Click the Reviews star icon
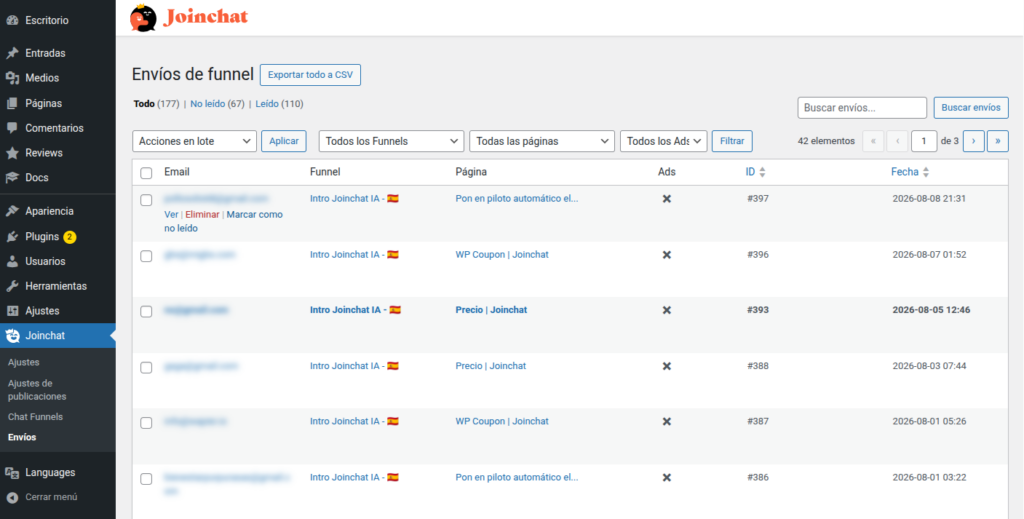Viewport: 1024px width, 519px height. pos(12,153)
